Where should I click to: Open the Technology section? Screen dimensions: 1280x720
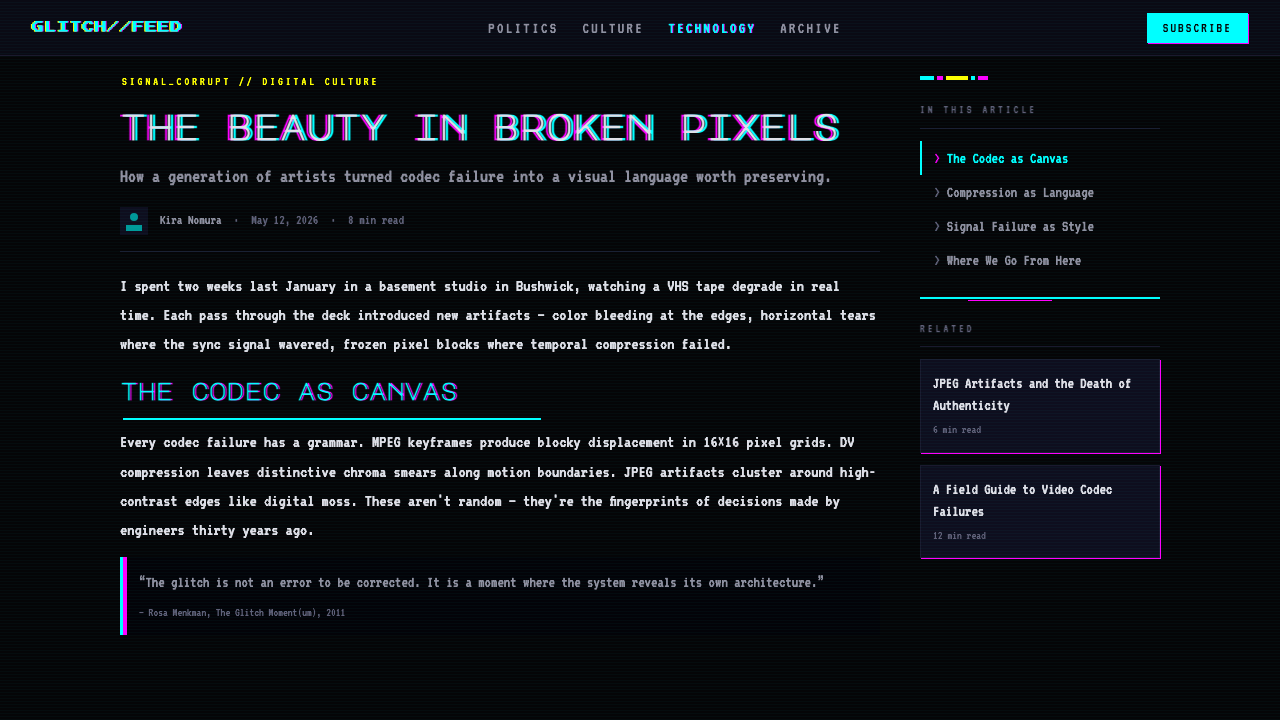pyautogui.click(x=712, y=29)
